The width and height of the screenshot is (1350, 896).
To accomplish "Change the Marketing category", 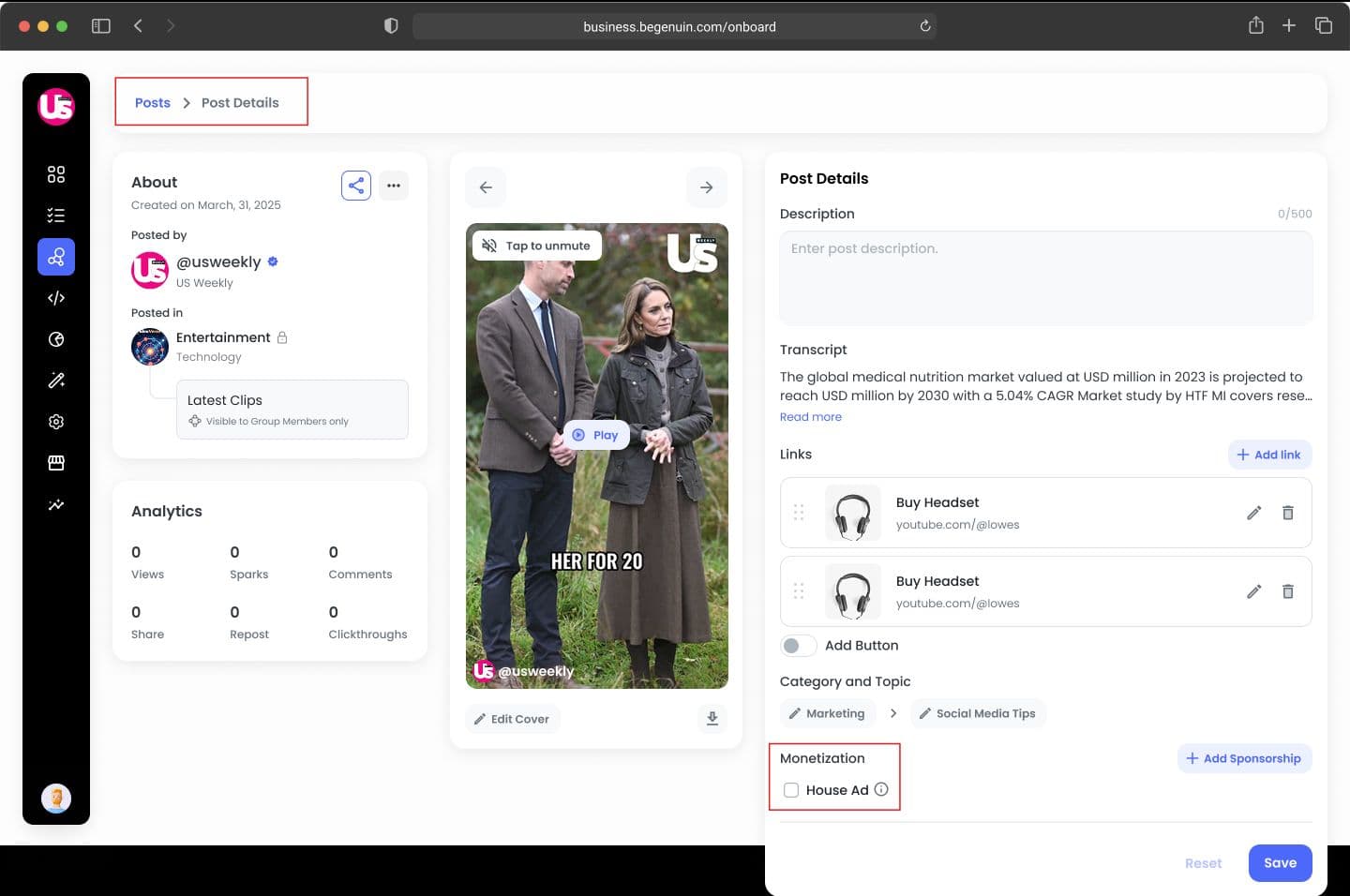I will [828, 713].
